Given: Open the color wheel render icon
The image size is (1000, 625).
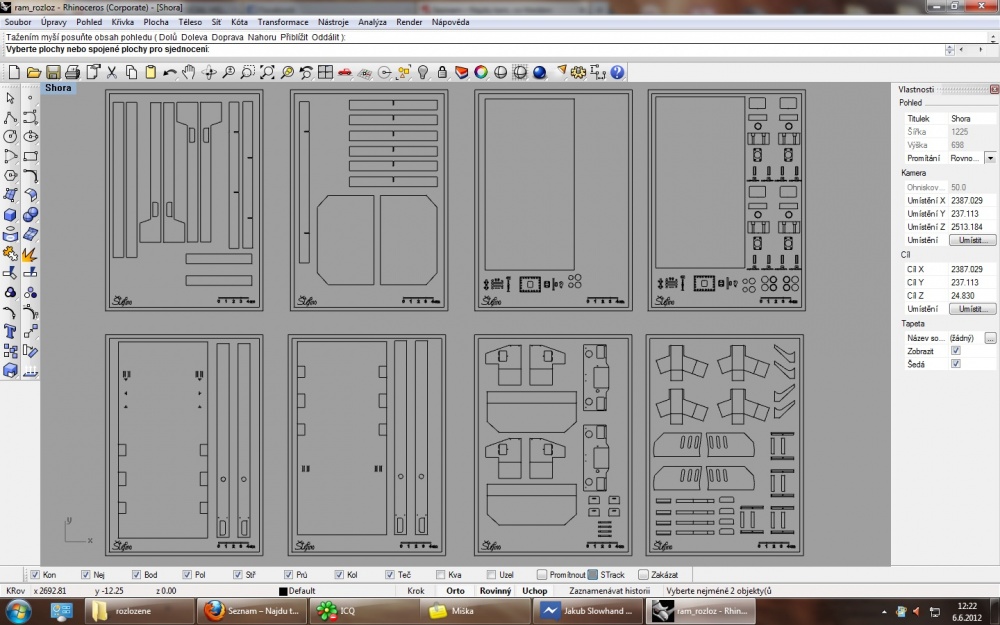Looking at the screenshot, I should point(481,72).
